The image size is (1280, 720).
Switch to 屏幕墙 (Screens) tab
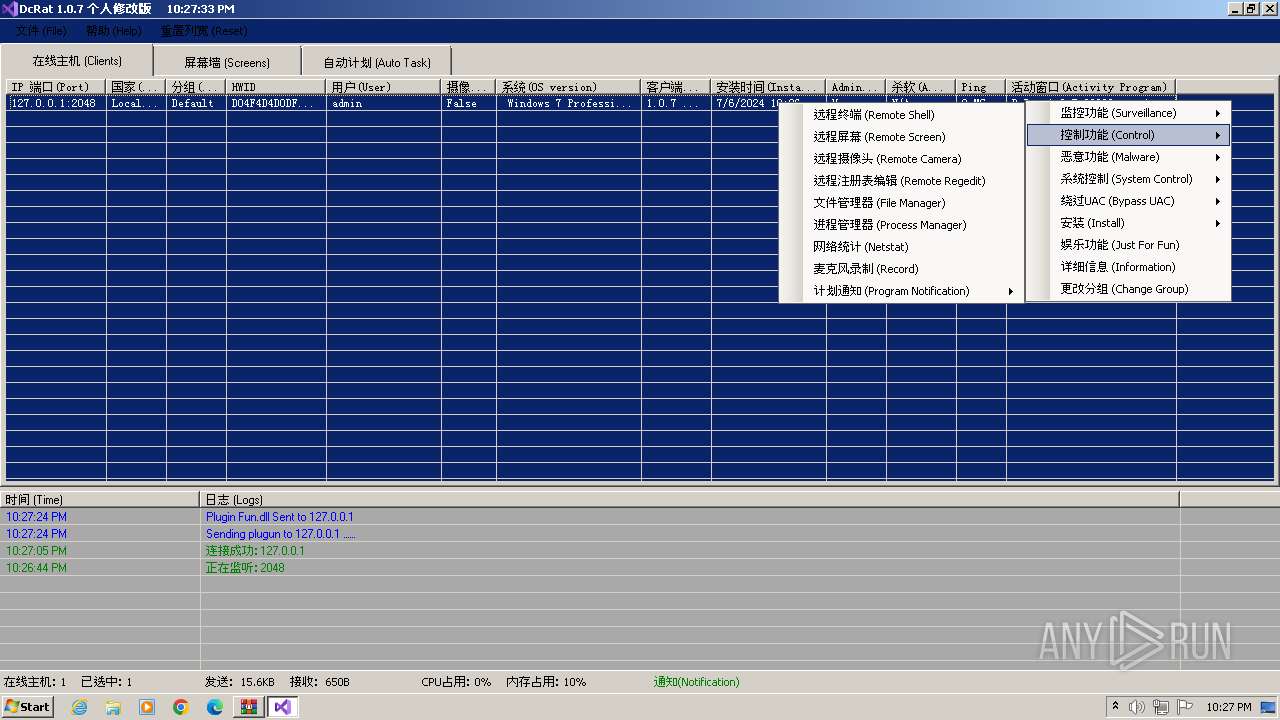click(227, 62)
